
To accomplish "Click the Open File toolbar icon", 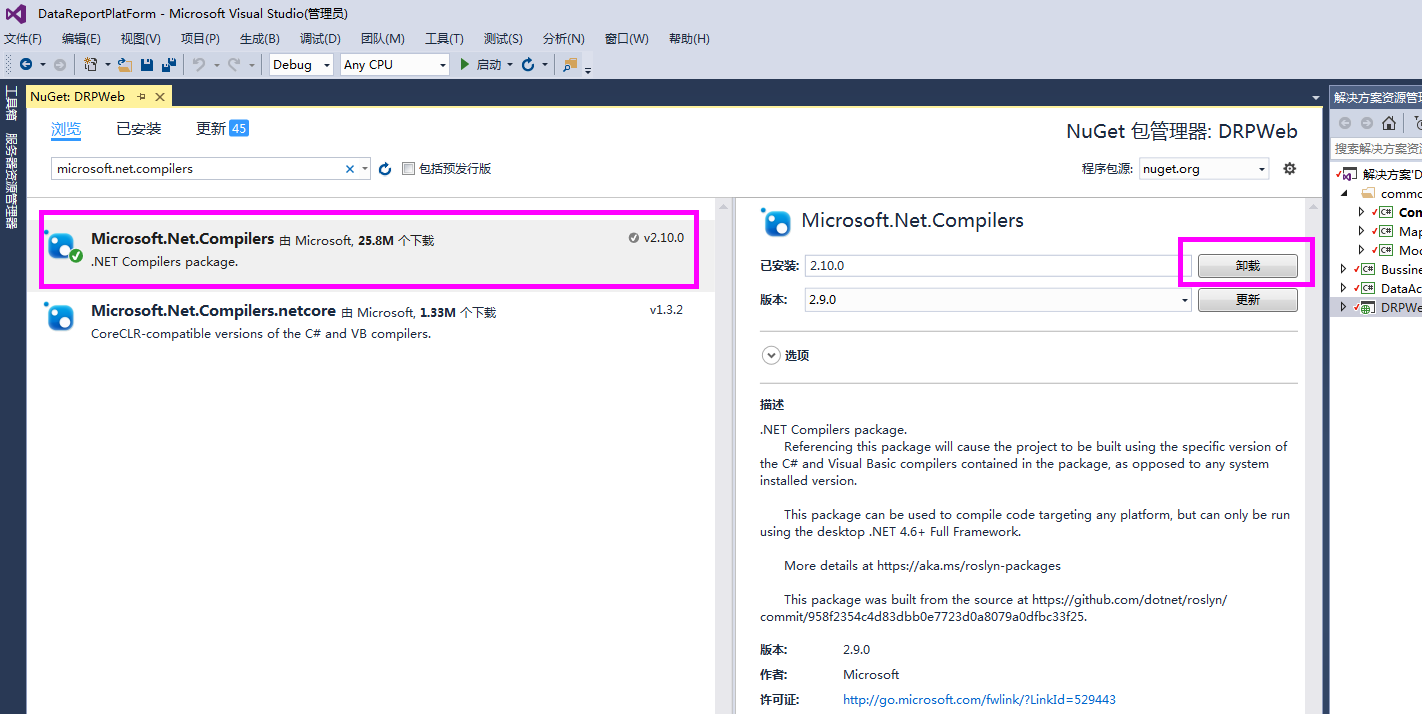I will tap(125, 64).
